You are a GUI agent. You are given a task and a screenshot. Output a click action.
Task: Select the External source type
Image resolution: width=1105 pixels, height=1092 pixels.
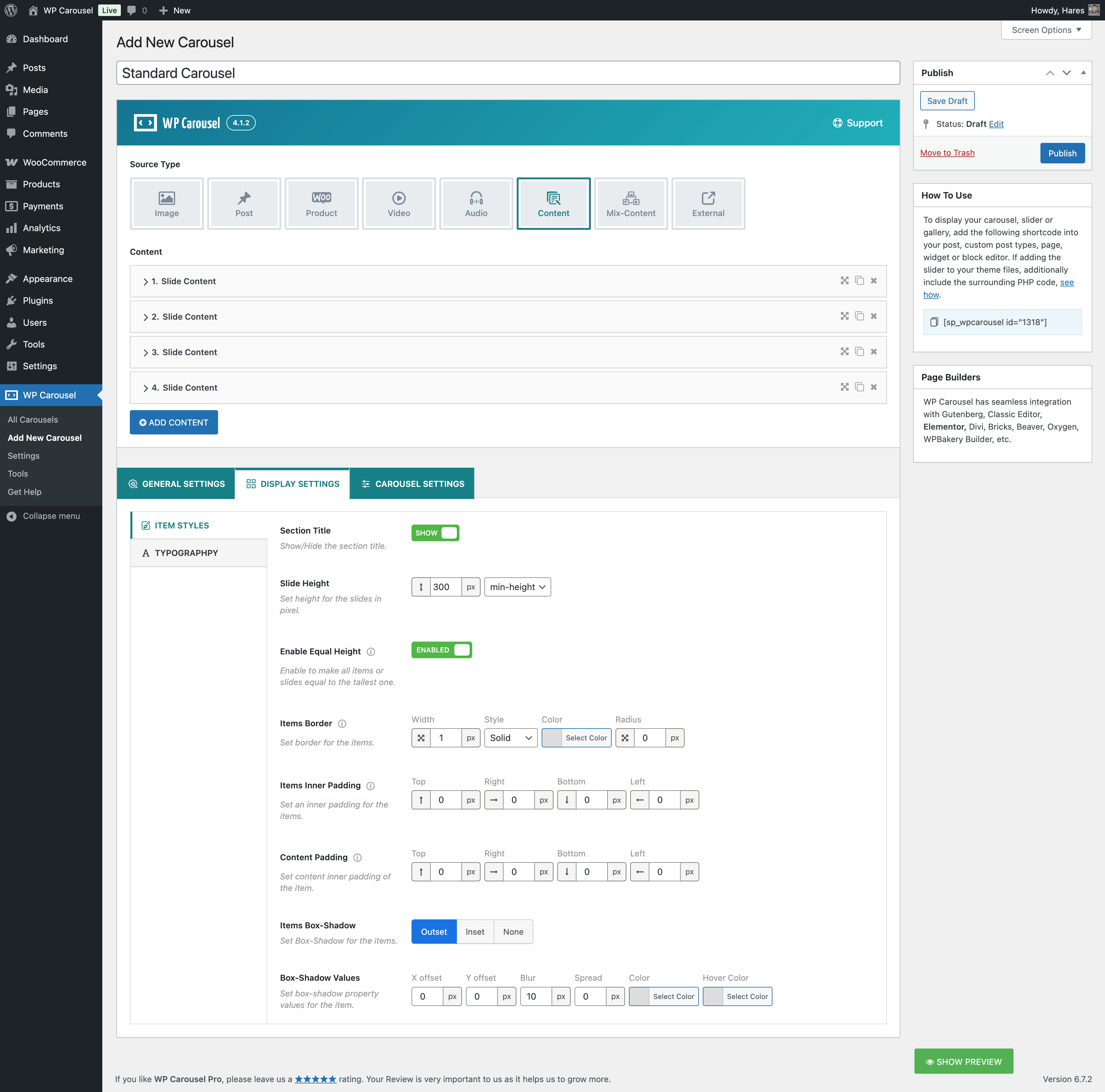[708, 204]
